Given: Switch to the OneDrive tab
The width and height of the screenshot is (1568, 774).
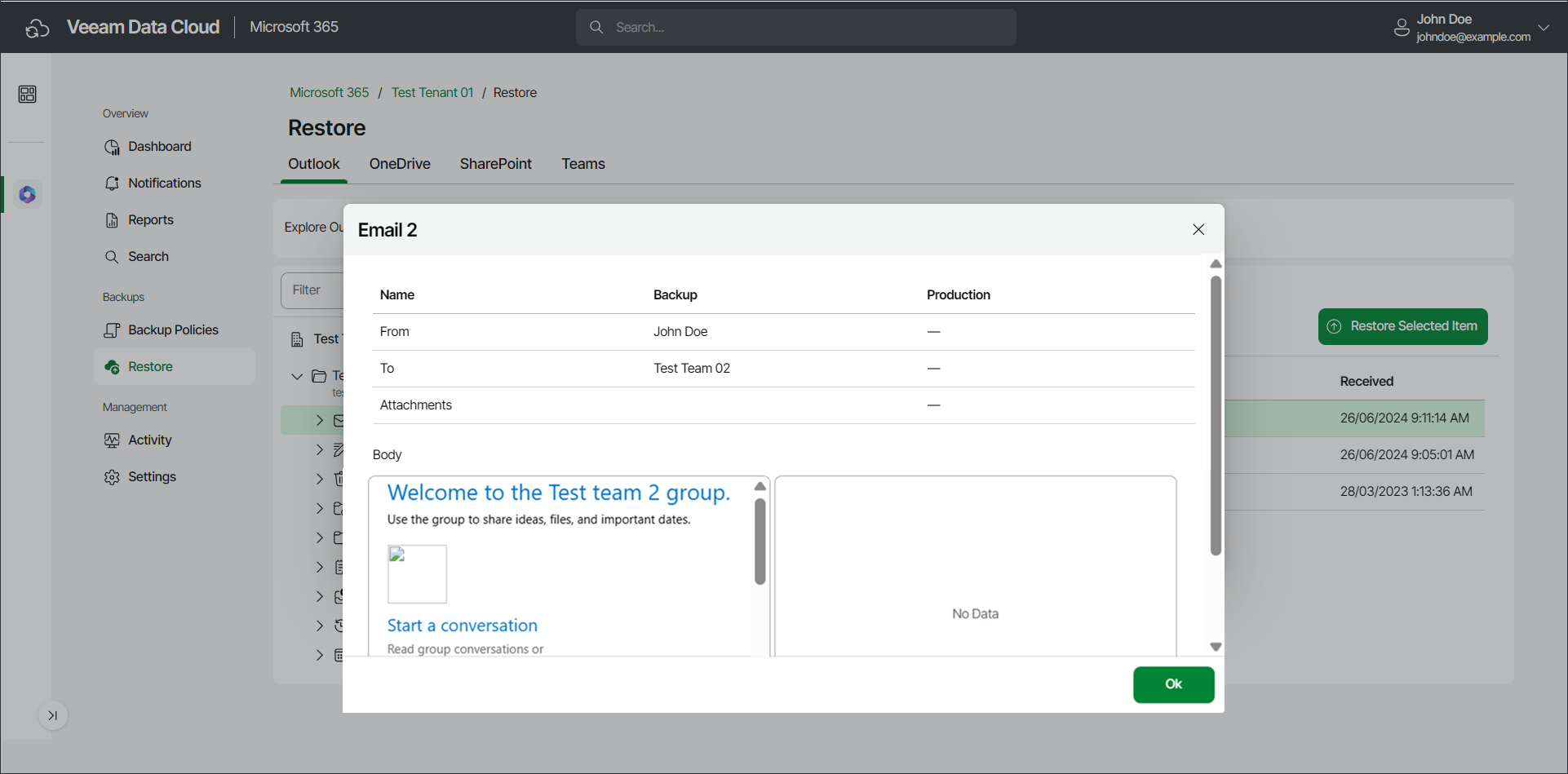Looking at the screenshot, I should point(400,164).
